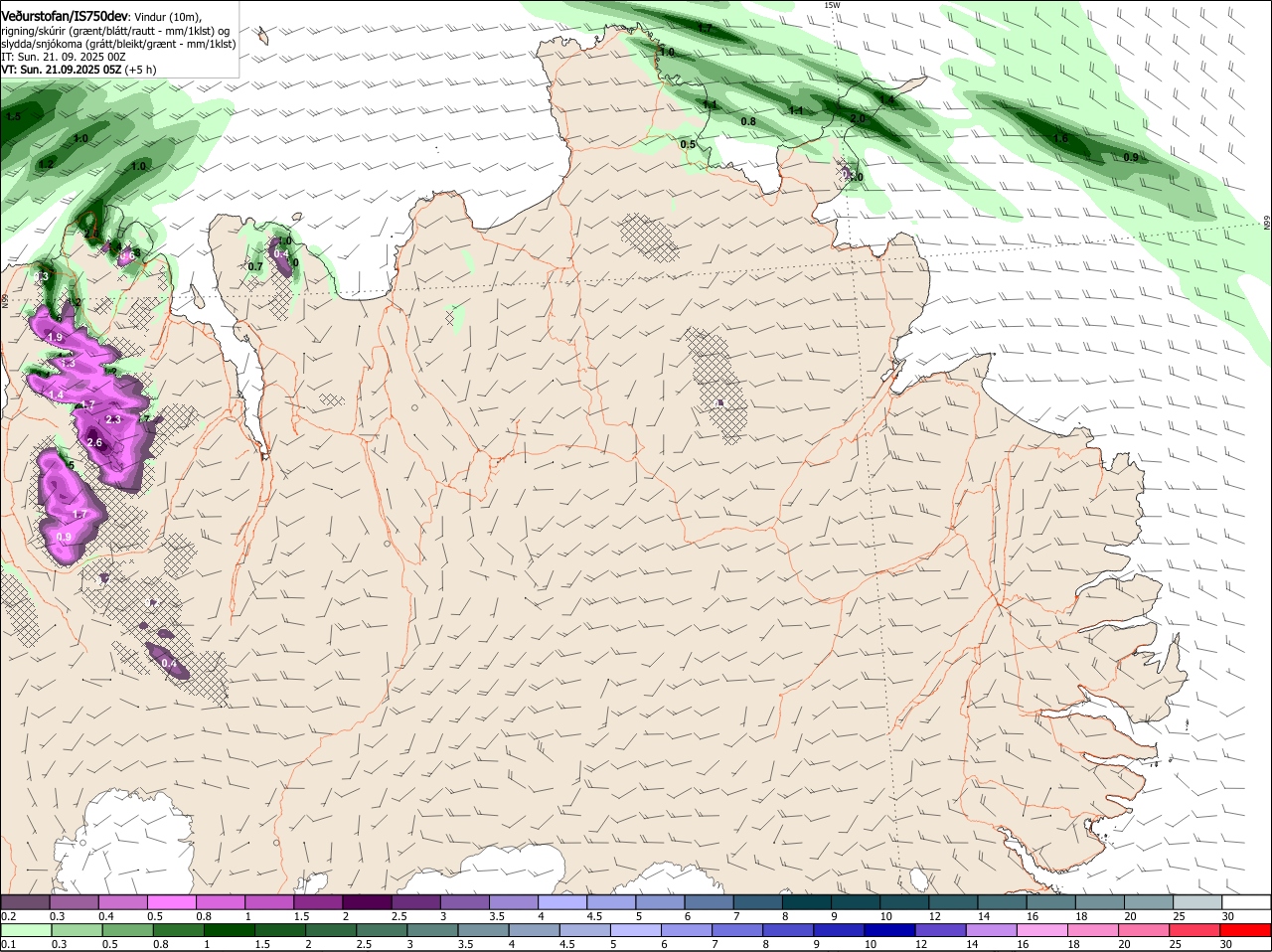Image resolution: width=1272 pixels, height=952 pixels.
Task: Click the '0.2' label on the purple snow scale
Action: click(8, 916)
